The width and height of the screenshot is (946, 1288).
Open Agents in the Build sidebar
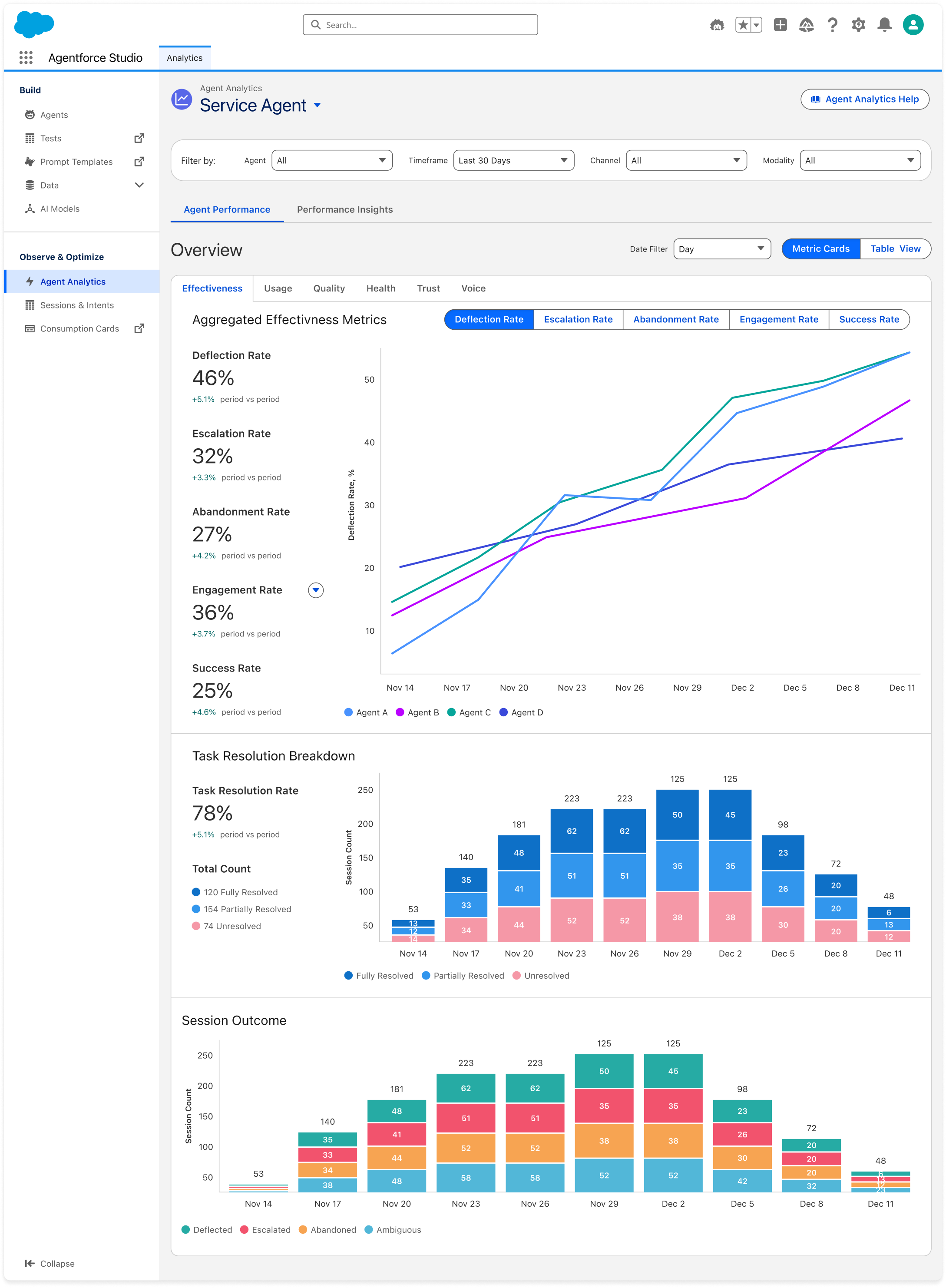[x=54, y=115]
